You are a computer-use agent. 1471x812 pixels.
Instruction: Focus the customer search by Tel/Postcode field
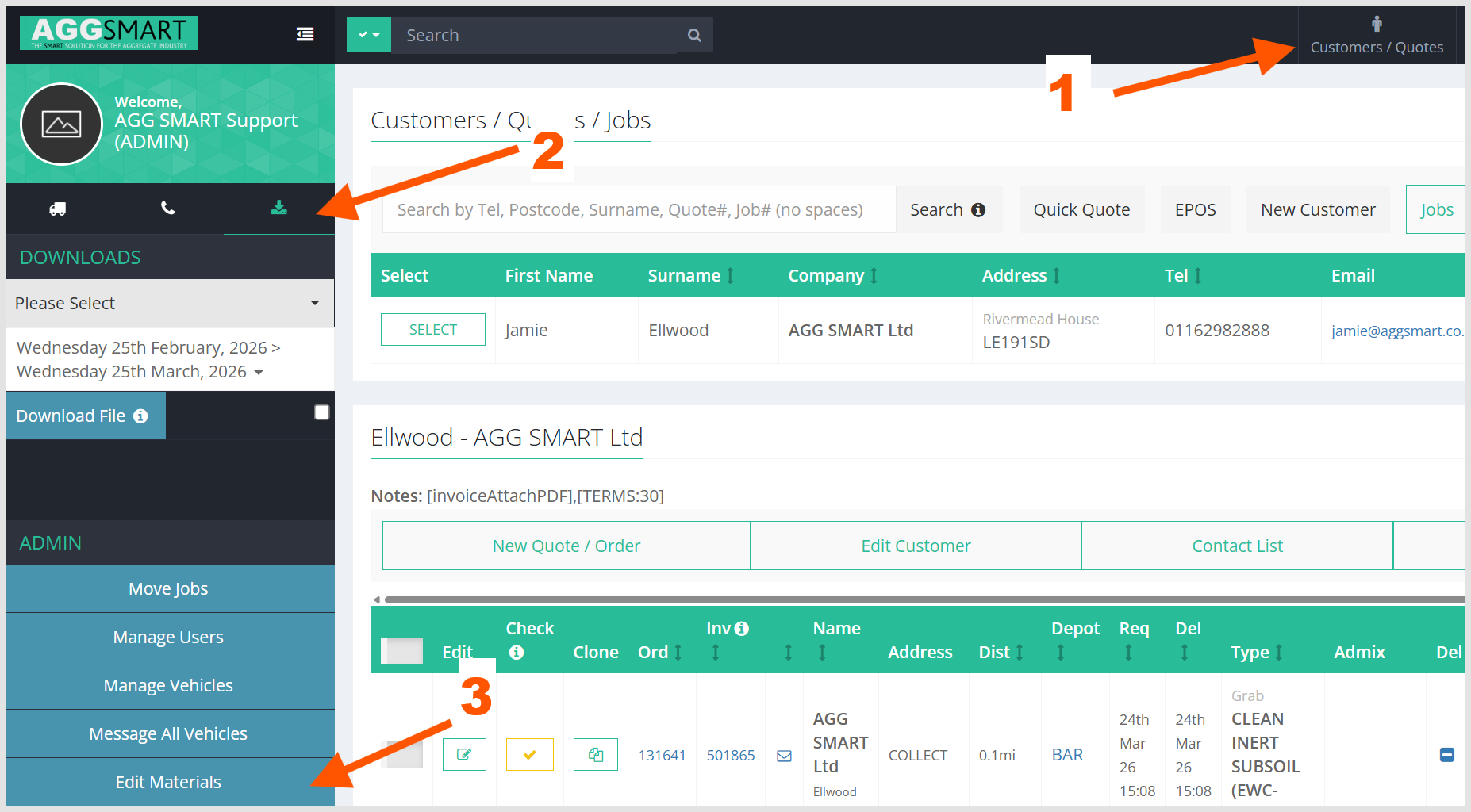click(x=639, y=209)
